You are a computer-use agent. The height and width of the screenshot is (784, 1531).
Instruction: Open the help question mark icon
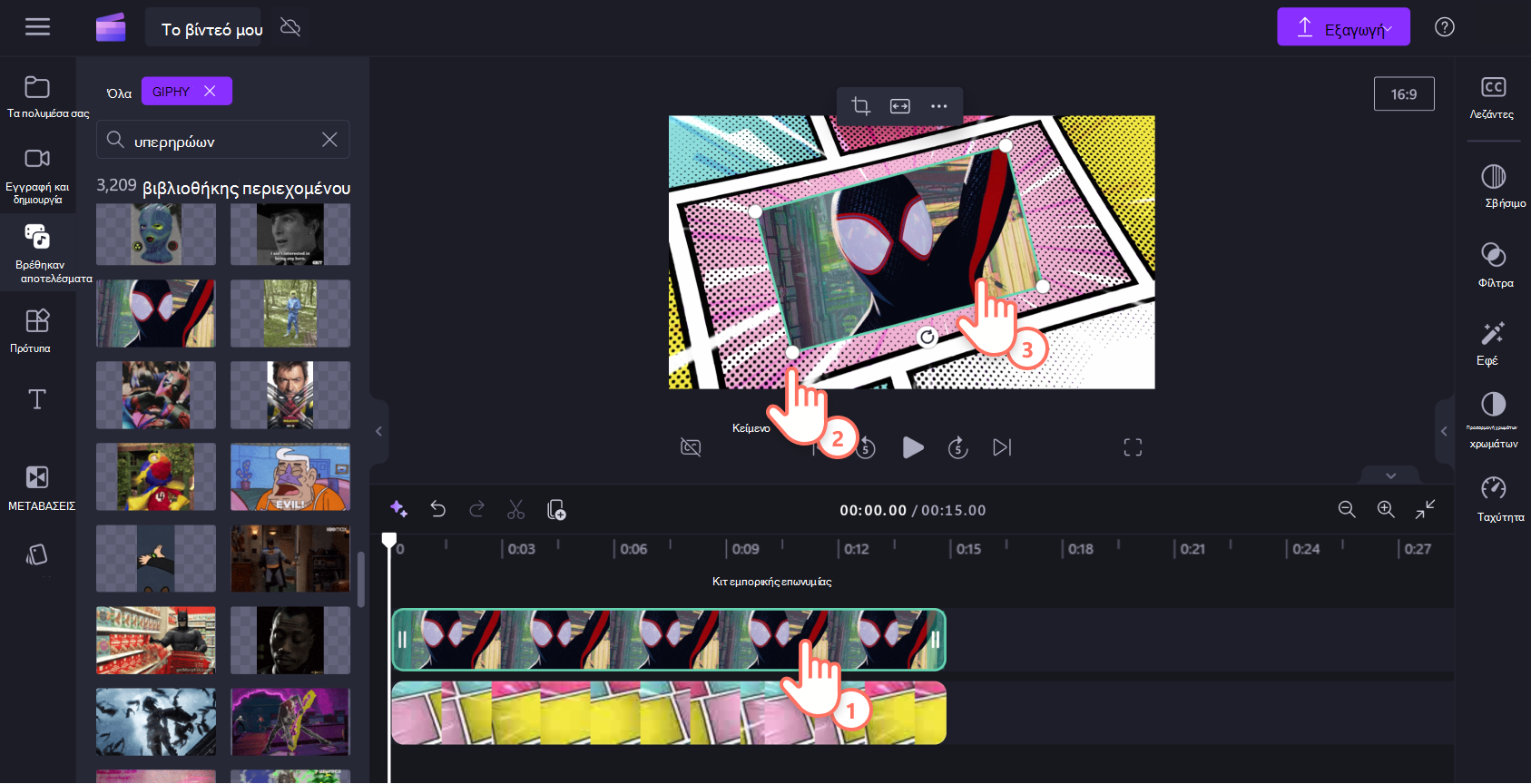[x=1445, y=27]
